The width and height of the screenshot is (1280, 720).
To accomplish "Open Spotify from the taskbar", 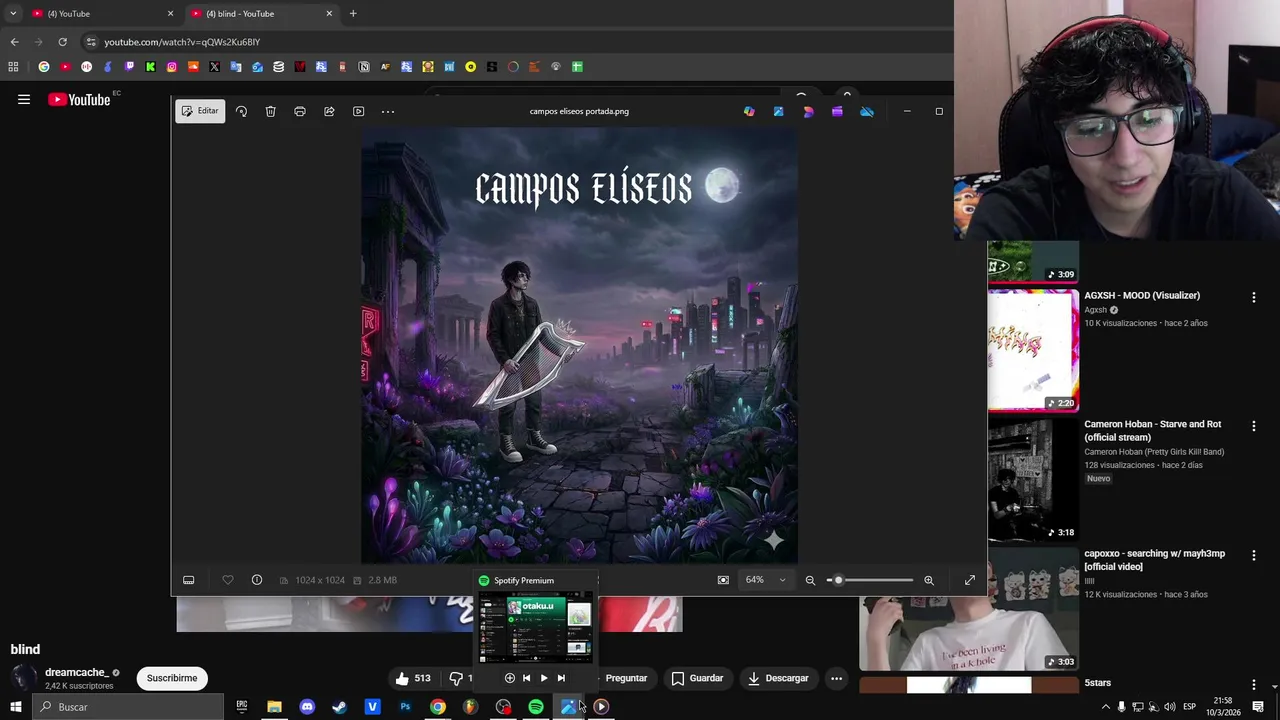I will point(536,707).
